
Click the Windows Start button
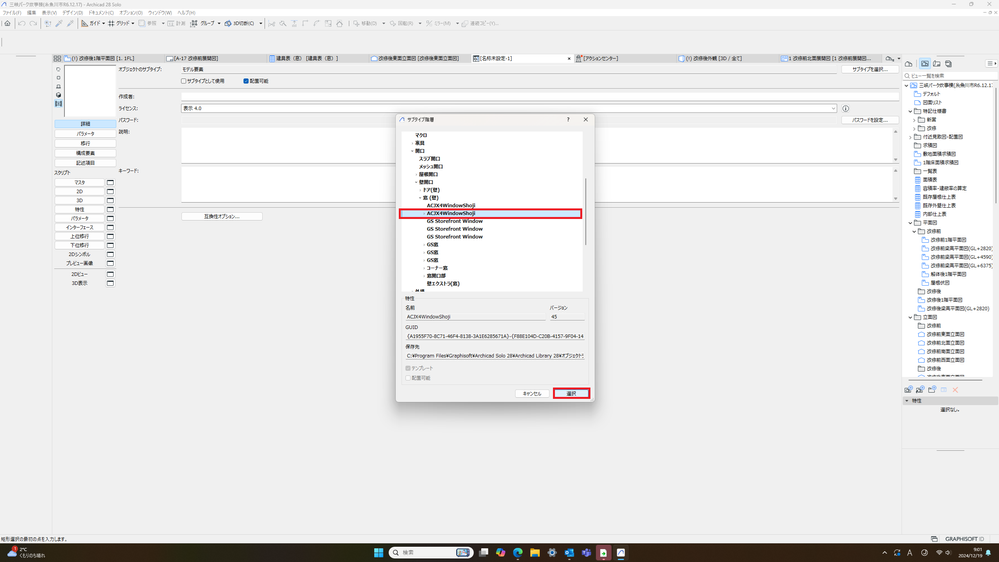378,552
